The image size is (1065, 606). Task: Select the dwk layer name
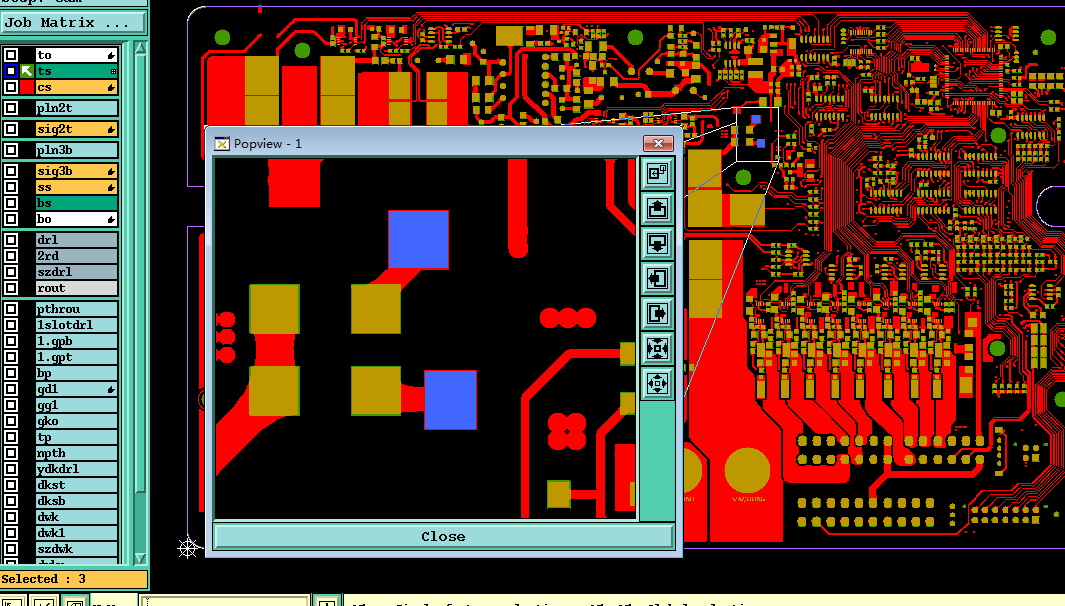click(77, 517)
